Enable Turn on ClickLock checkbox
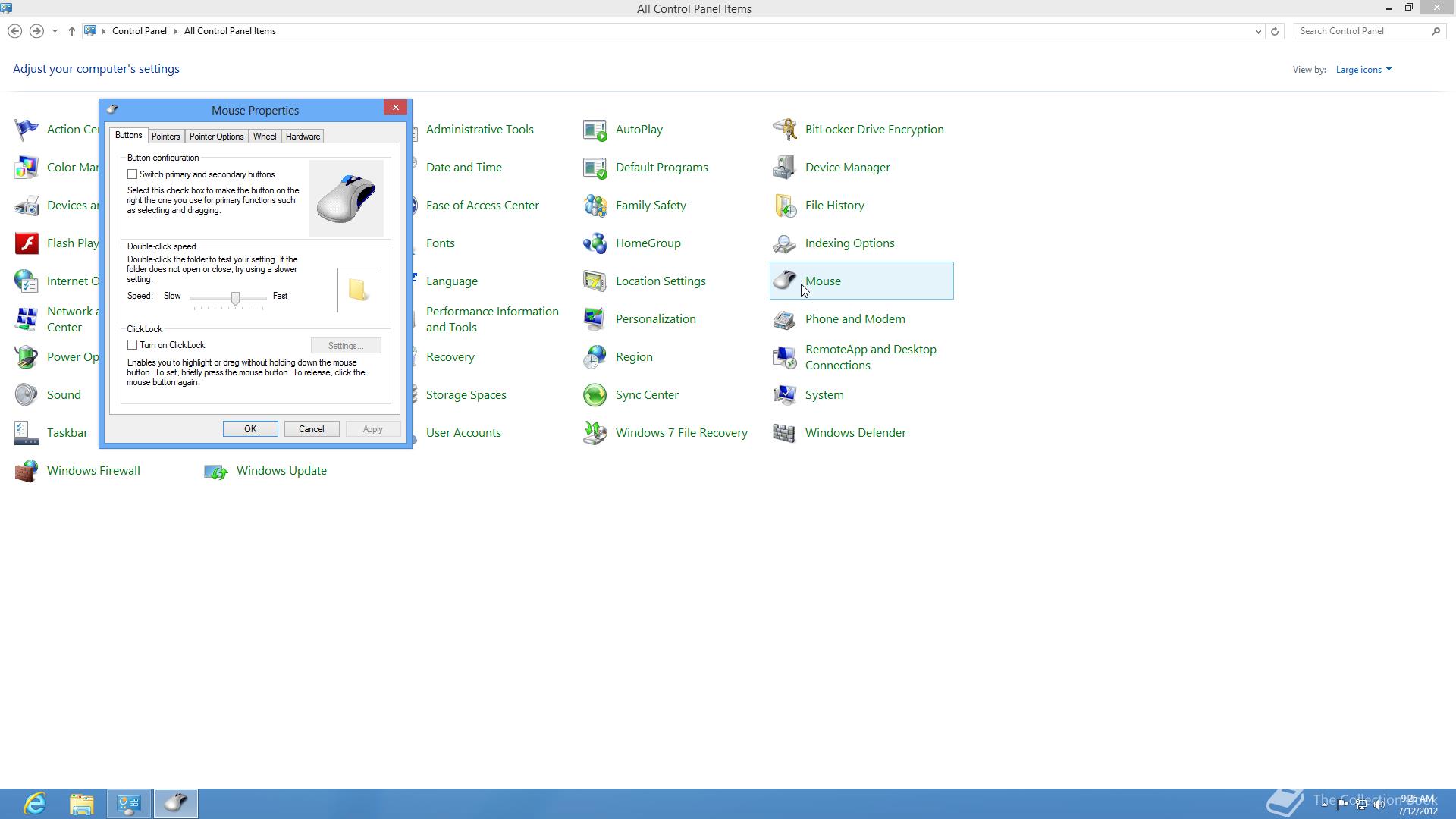Image resolution: width=1456 pixels, height=819 pixels. click(132, 345)
